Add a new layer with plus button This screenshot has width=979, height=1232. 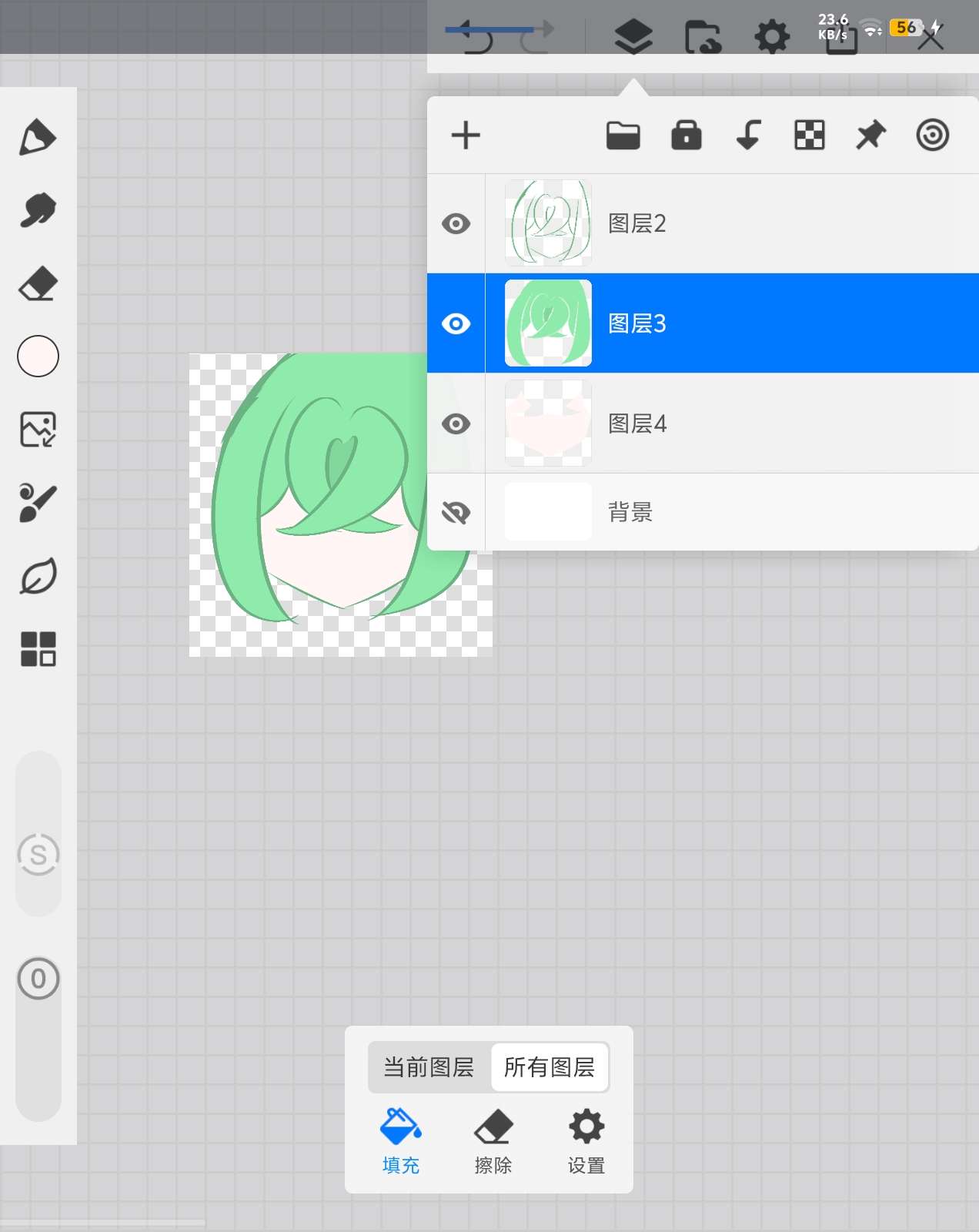(466, 136)
